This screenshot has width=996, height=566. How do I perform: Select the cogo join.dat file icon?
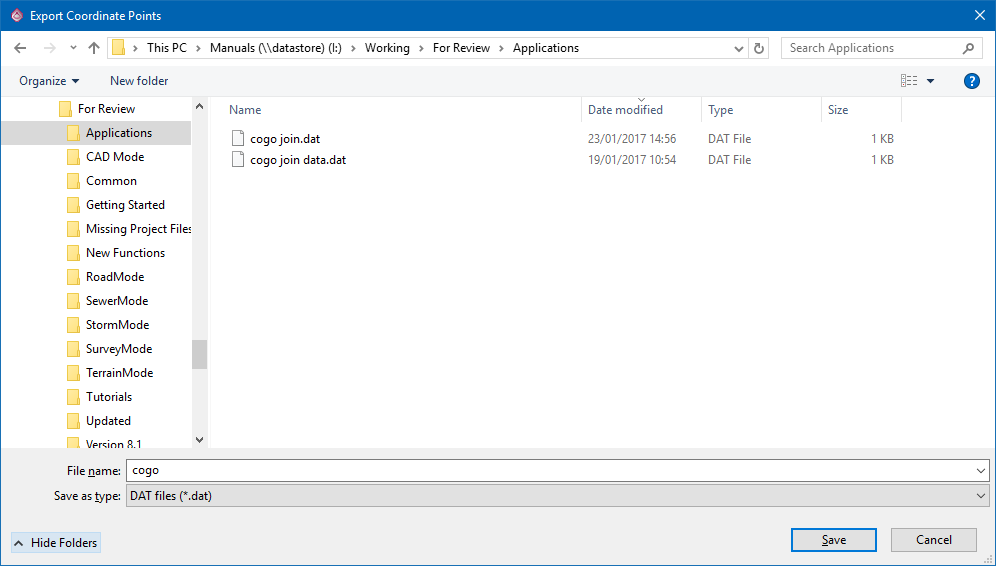(x=238, y=139)
